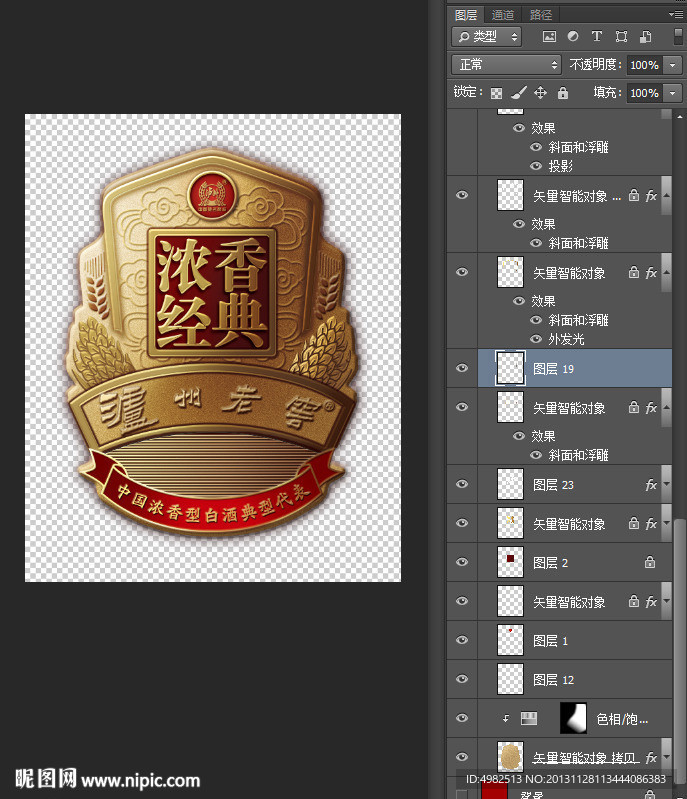Select the 图层 19 layer name

553,369
